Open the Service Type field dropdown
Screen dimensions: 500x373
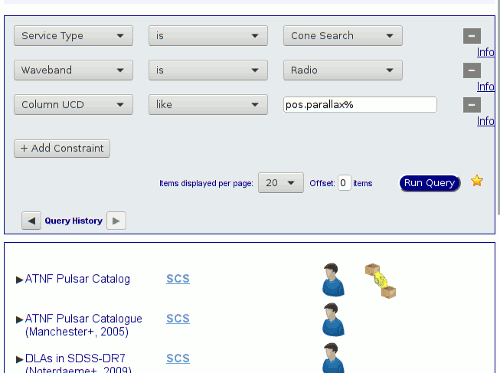pos(73,36)
